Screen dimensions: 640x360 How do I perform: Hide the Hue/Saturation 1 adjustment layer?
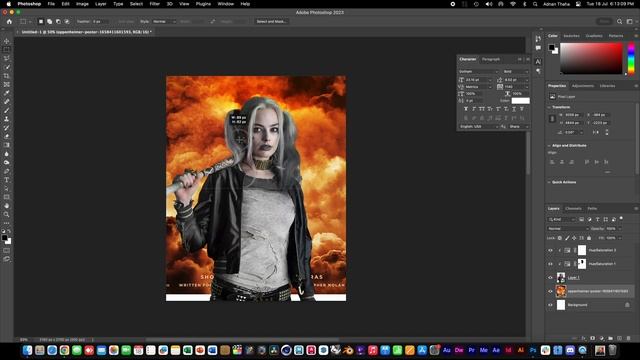click(x=550, y=264)
